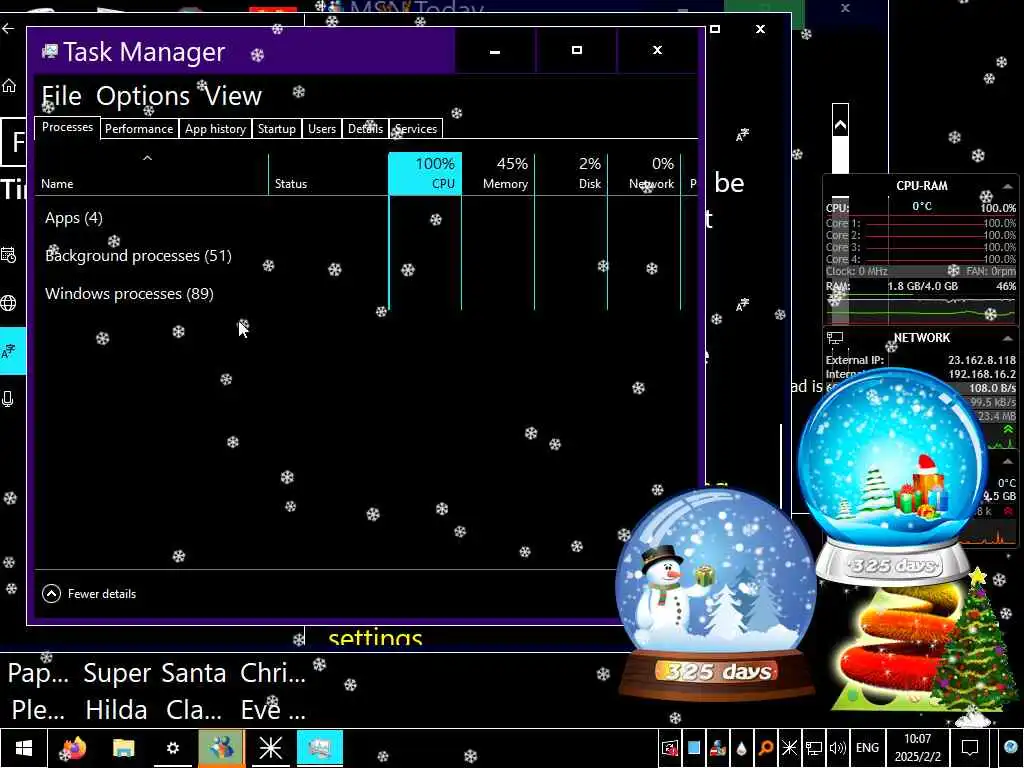Select the date and time sidebar icon
The height and width of the screenshot is (768, 1024).
click(x=8, y=255)
